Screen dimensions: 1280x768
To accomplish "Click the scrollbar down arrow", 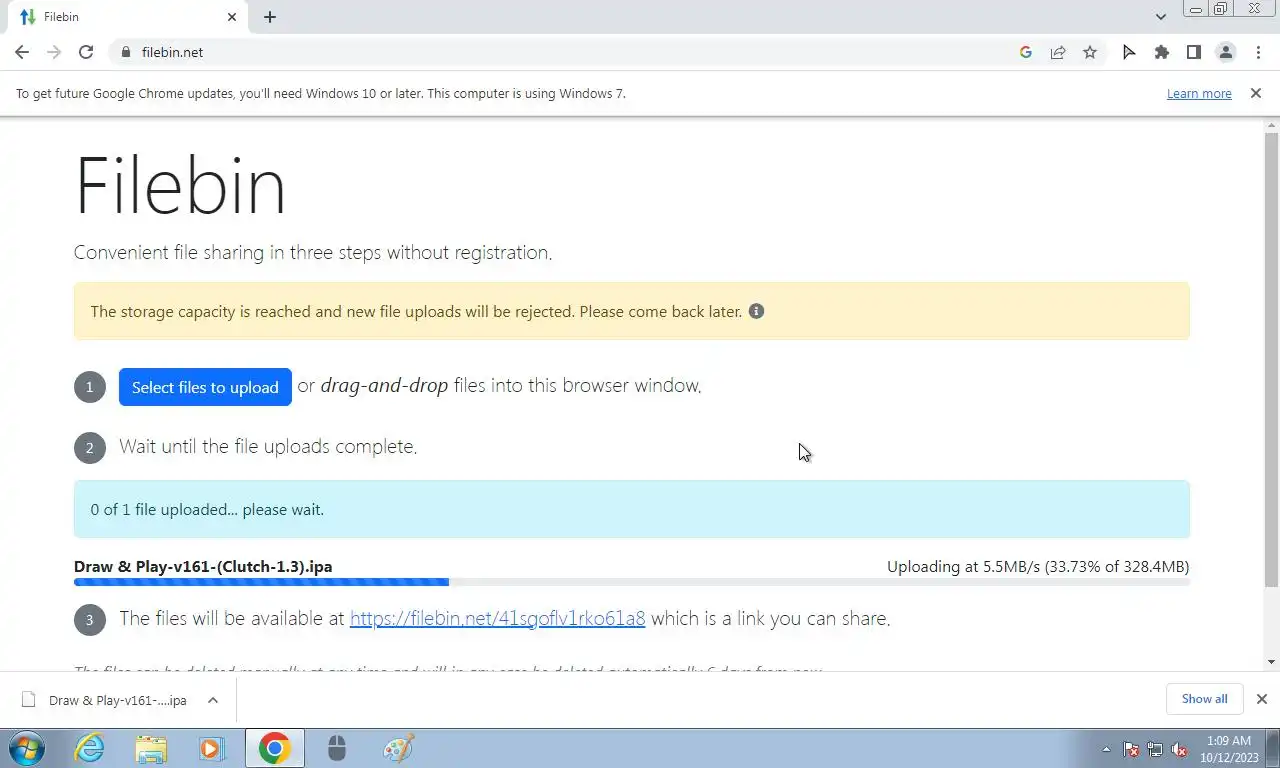I will 1272,662.
